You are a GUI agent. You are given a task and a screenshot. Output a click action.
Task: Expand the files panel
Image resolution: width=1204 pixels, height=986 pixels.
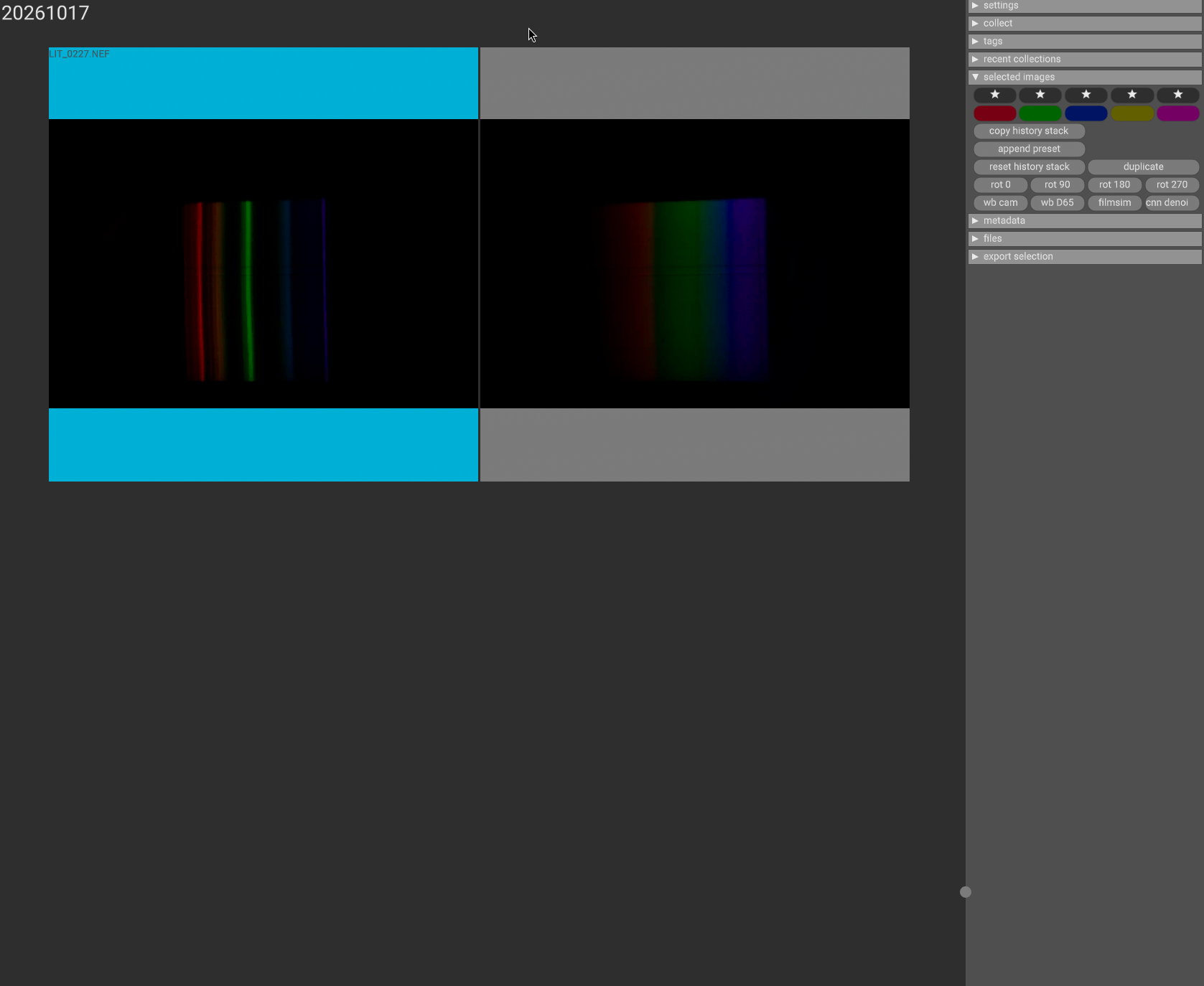1085,239
